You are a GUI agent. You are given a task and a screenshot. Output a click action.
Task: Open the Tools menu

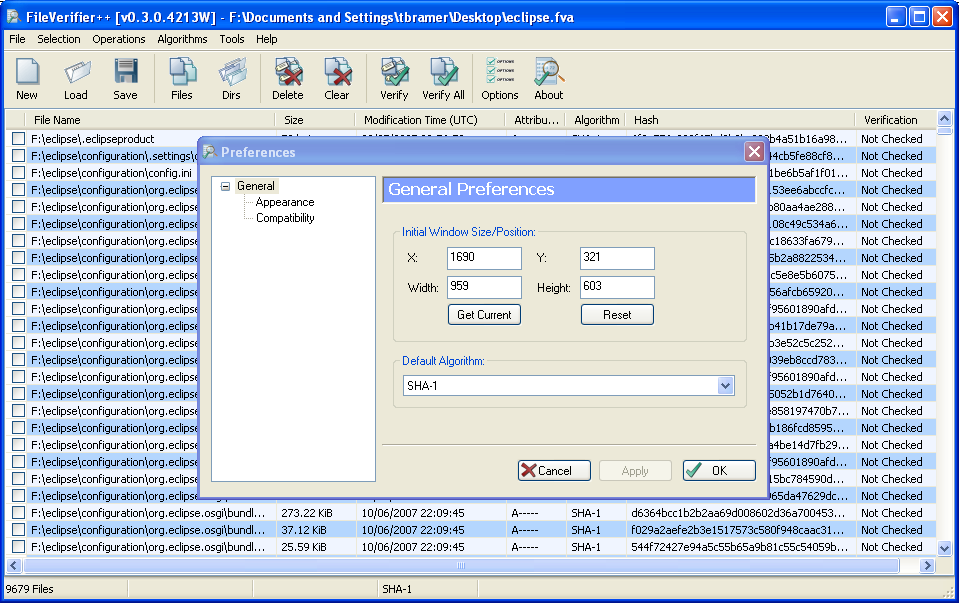(x=232, y=39)
